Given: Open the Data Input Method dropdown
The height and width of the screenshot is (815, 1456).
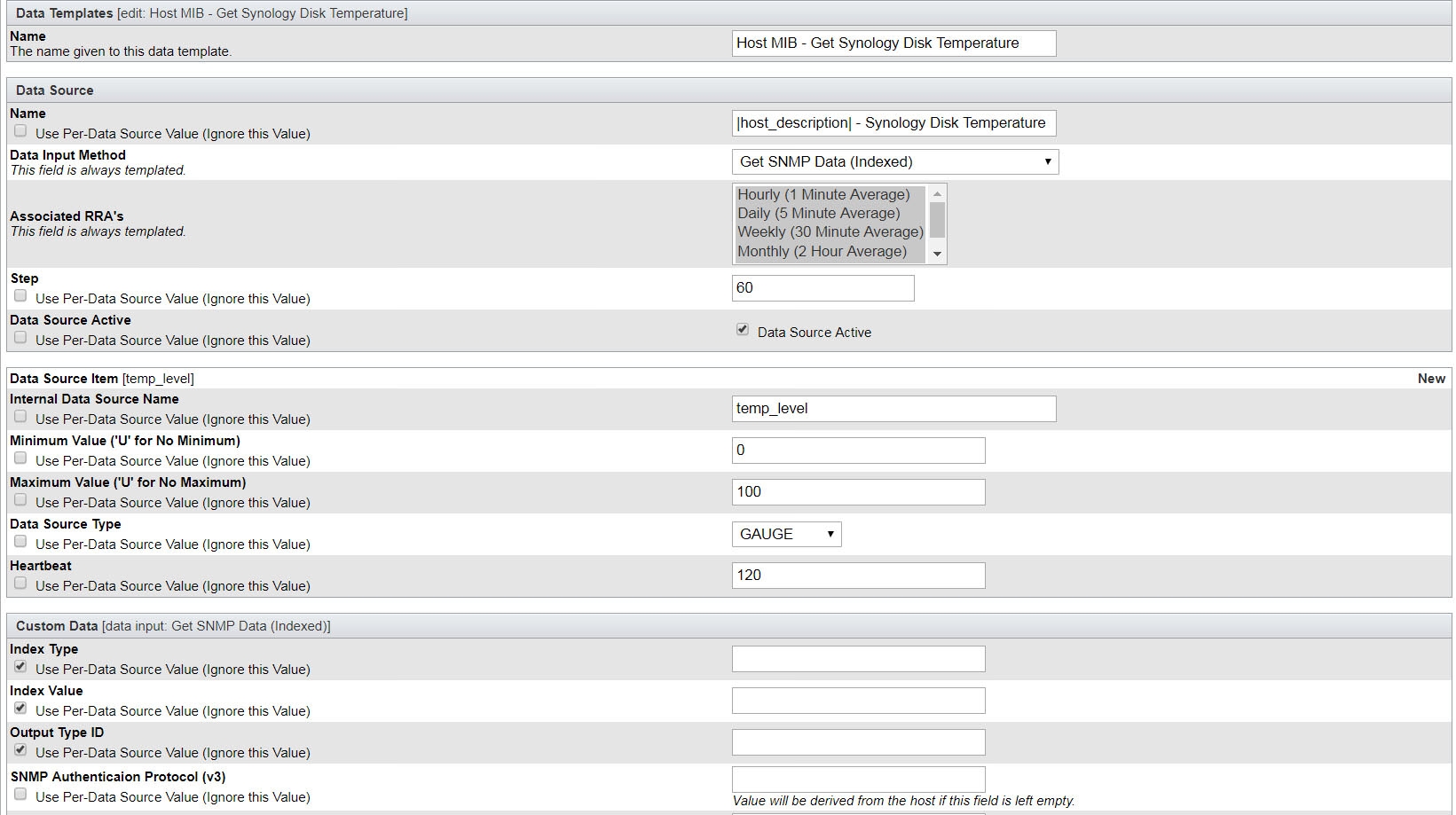Looking at the screenshot, I should tap(895, 161).
